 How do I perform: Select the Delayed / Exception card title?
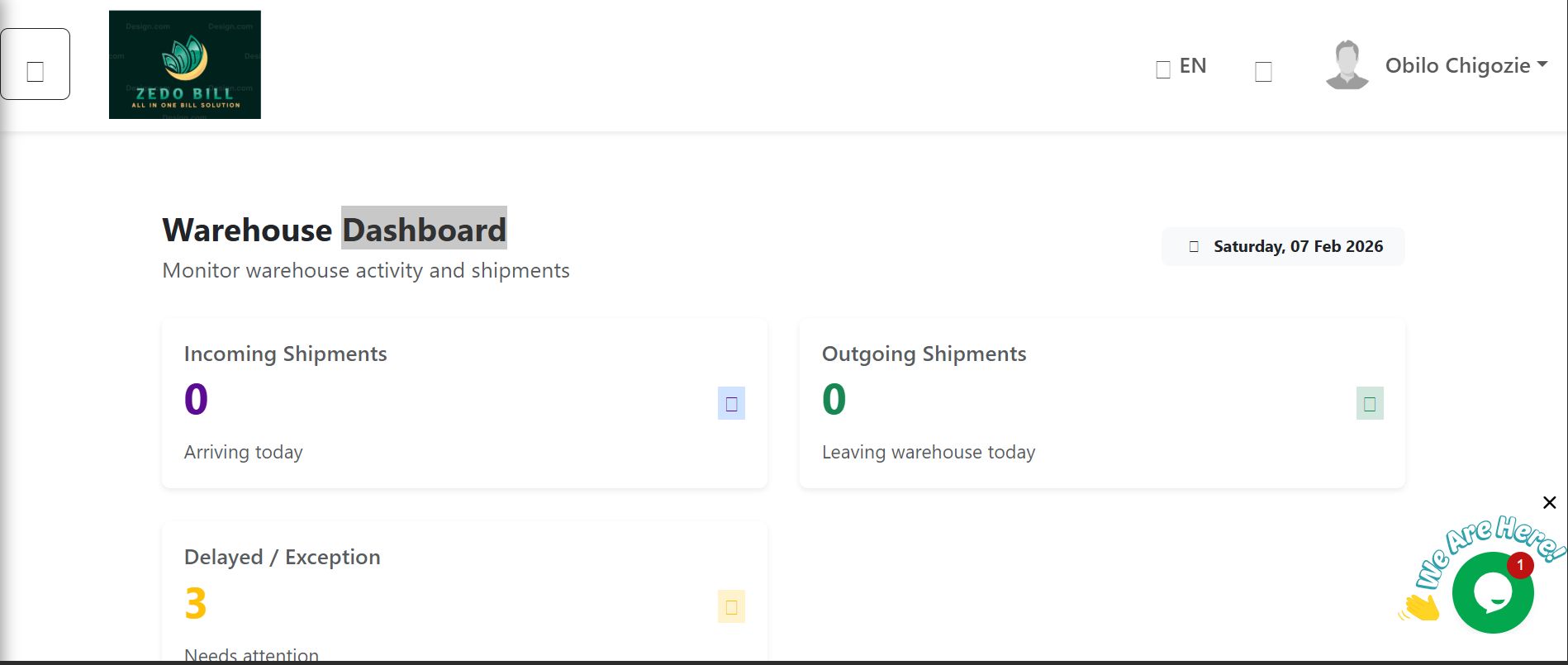coord(282,557)
